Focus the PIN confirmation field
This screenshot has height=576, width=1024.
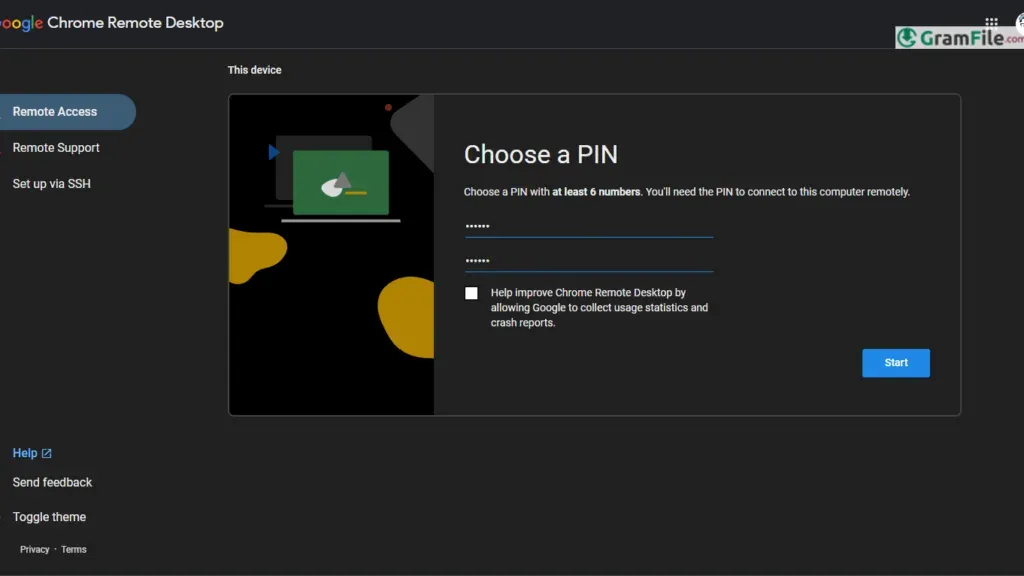pos(588,261)
